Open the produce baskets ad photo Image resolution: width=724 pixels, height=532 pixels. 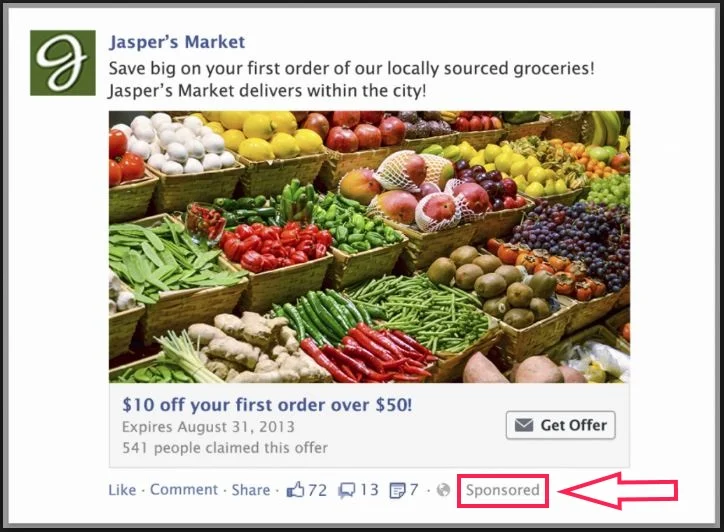point(369,247)
